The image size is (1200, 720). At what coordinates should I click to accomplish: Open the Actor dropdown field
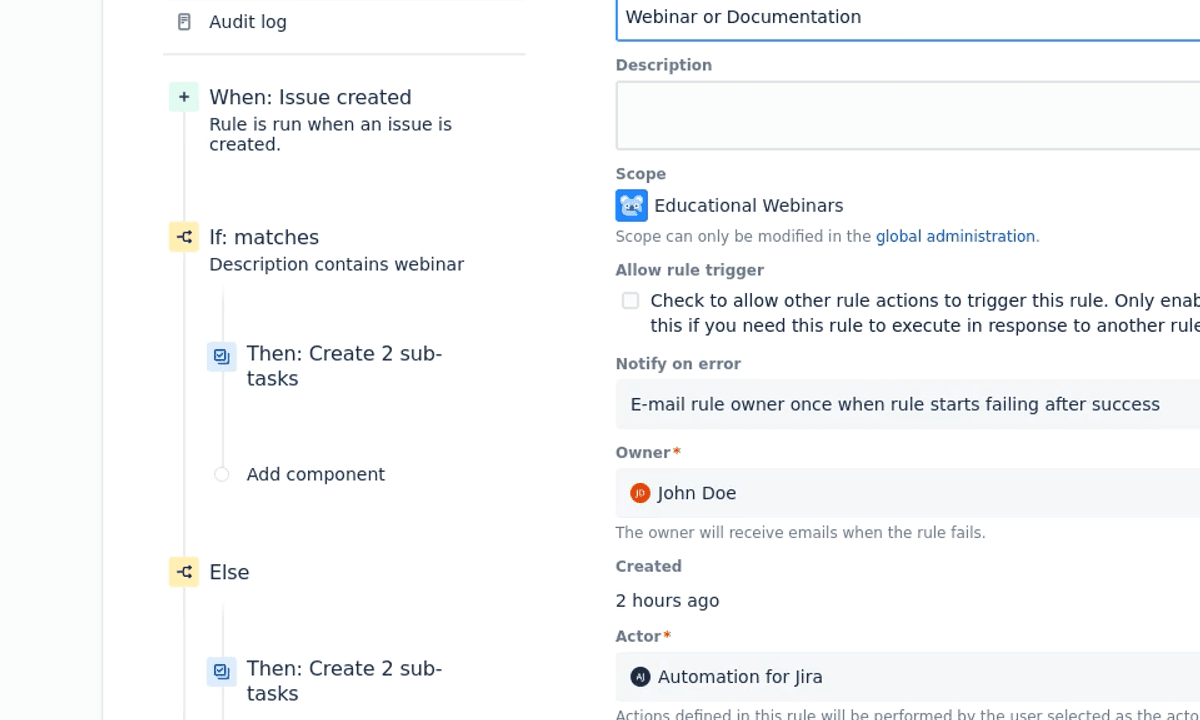click(908, 677)
